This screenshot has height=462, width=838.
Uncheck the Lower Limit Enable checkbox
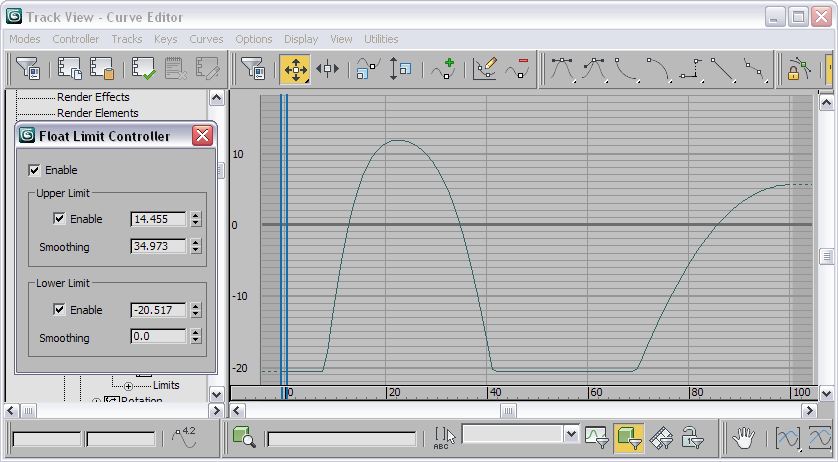tap(59, 310)
